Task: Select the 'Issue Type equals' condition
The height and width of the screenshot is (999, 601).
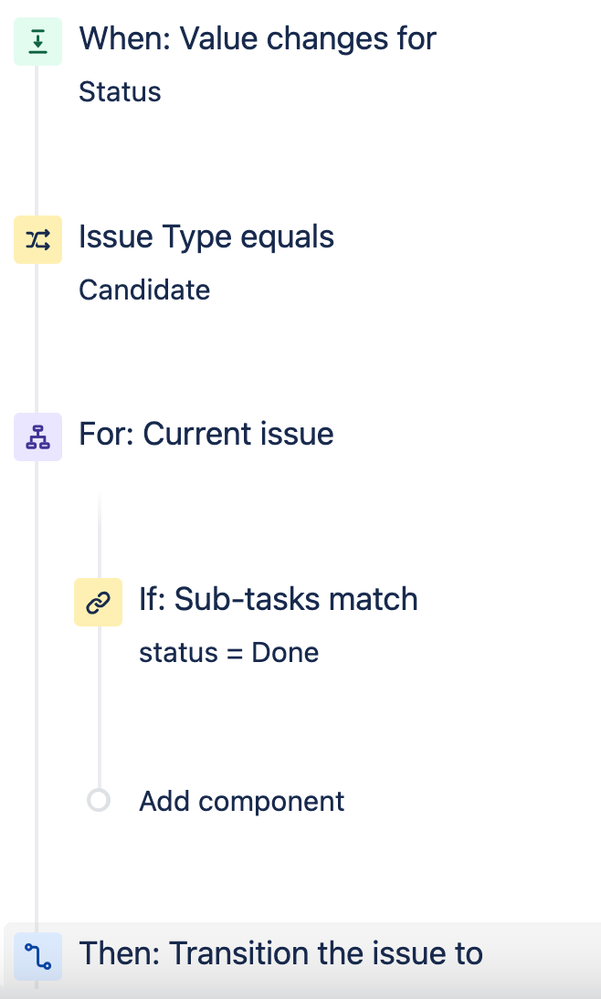Action: [x=206, y=237]
